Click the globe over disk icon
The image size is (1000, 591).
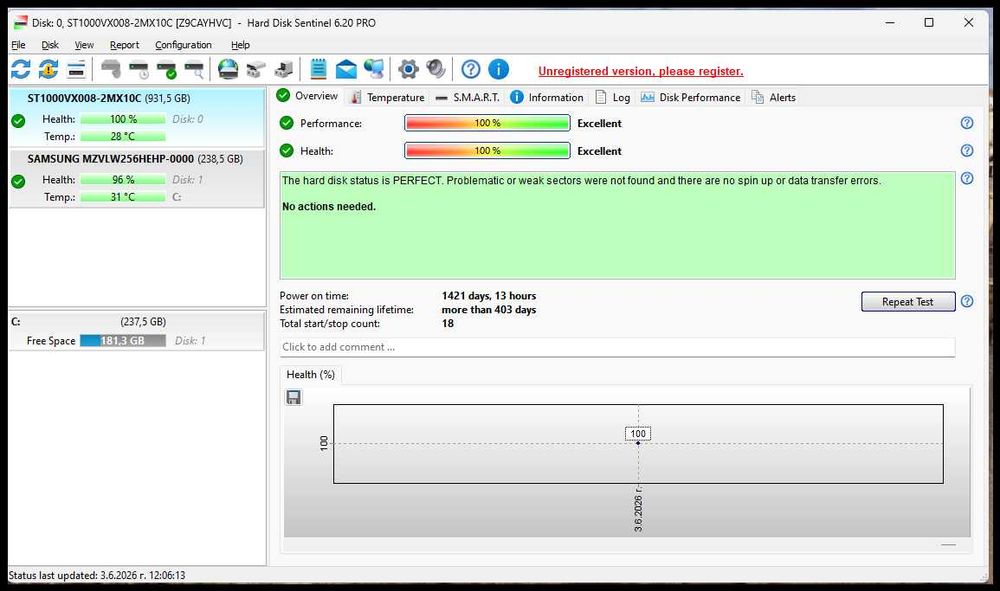[228, 69]
